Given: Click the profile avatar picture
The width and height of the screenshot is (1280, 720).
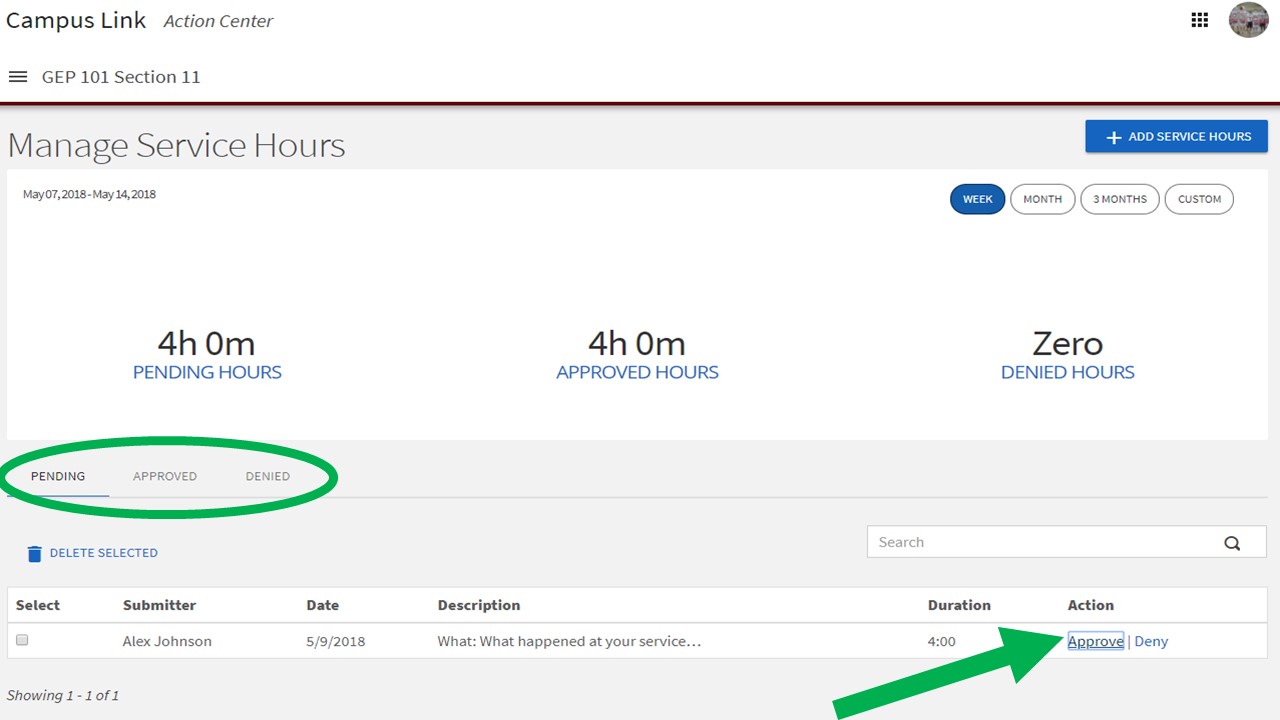Looking at the screenshot, I should [x=1248, y=20].
